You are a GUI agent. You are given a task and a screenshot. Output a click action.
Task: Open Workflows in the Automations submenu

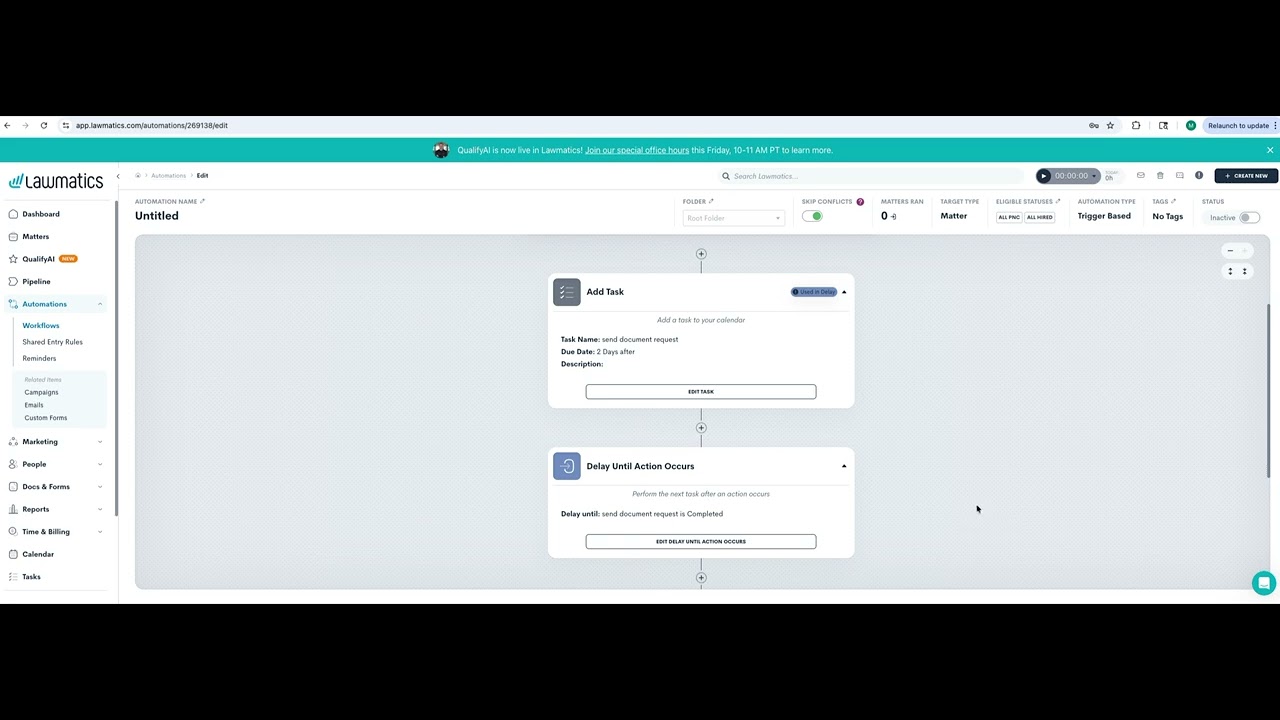pyautogui.click(x=41, y=326)
